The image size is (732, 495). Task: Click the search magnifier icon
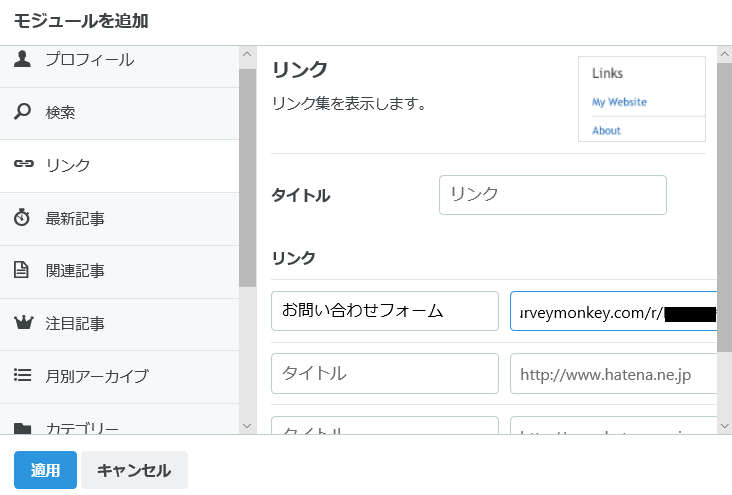pyautogui.click(x=22, y=112)
